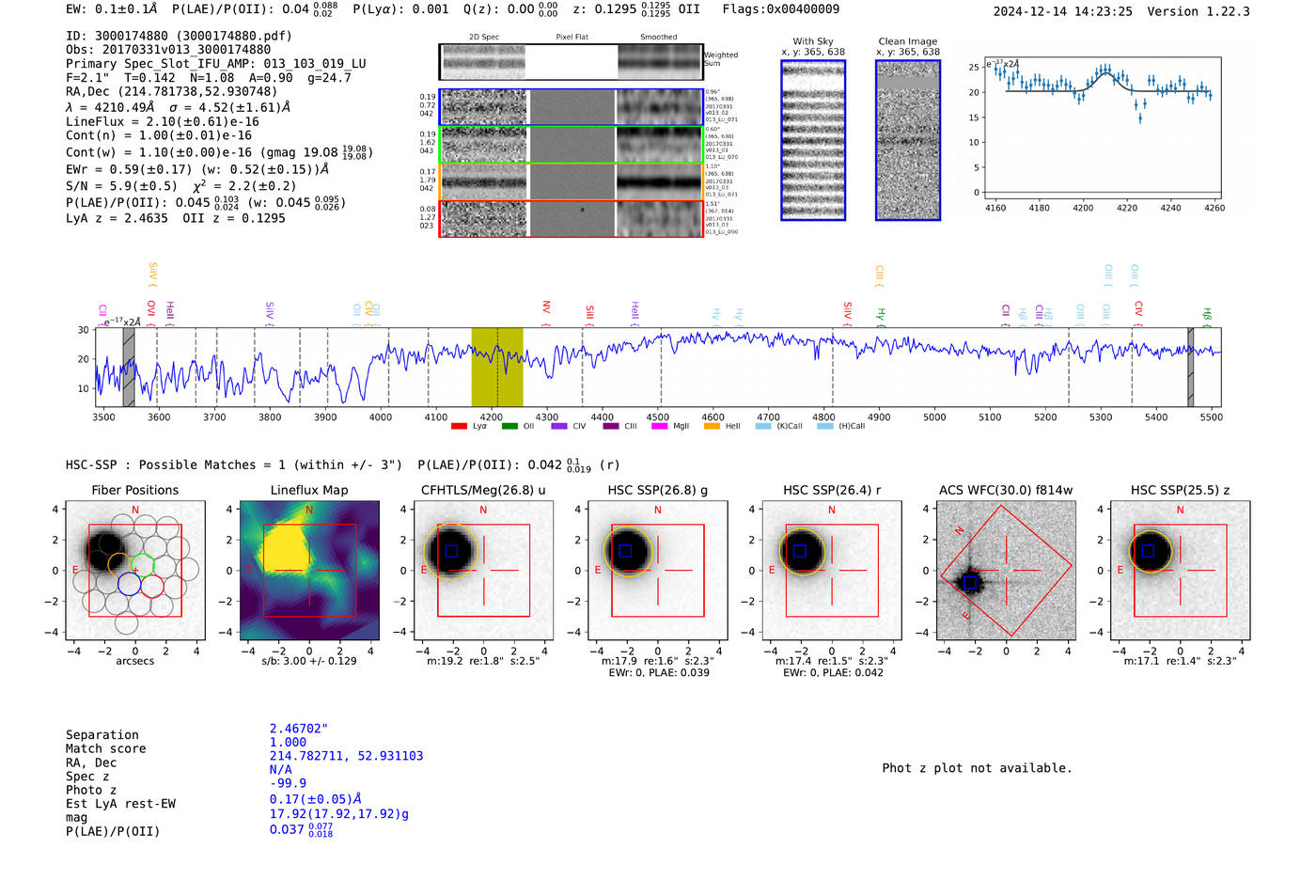Open the HSC SSP(26.4) r image
1316x896 pixels.
pos(832,570)
